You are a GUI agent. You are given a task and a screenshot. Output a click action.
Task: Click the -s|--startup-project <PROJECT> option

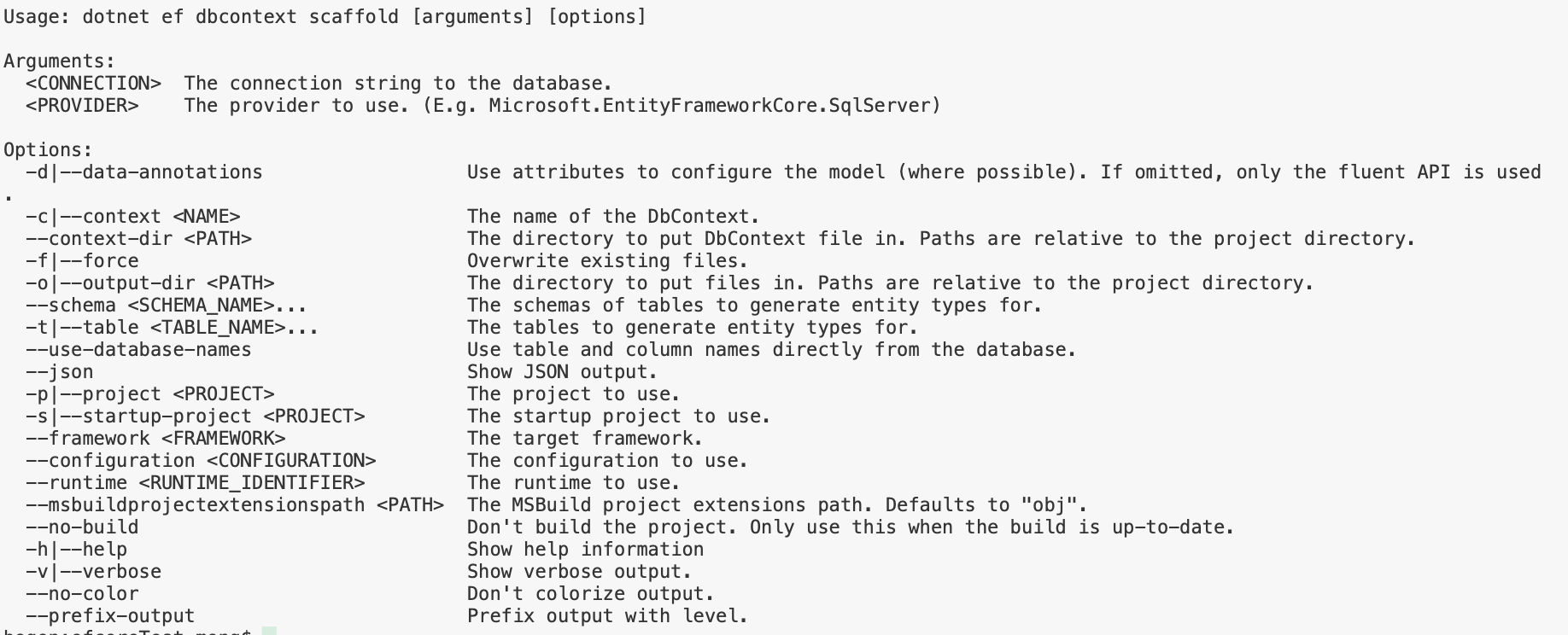pos(196,417)
